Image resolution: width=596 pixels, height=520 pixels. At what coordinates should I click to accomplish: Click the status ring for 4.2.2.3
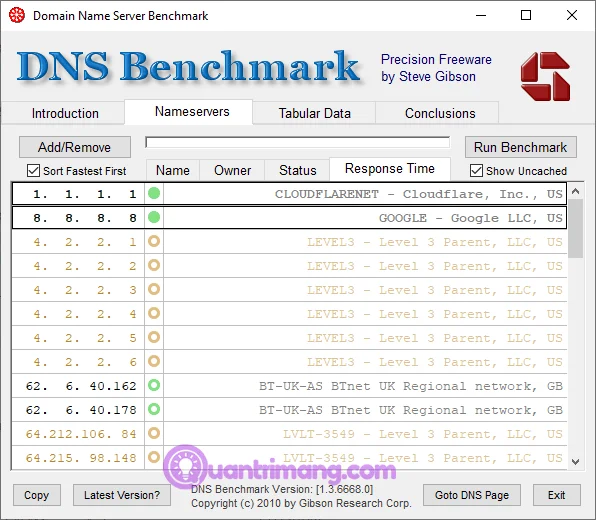154,289
